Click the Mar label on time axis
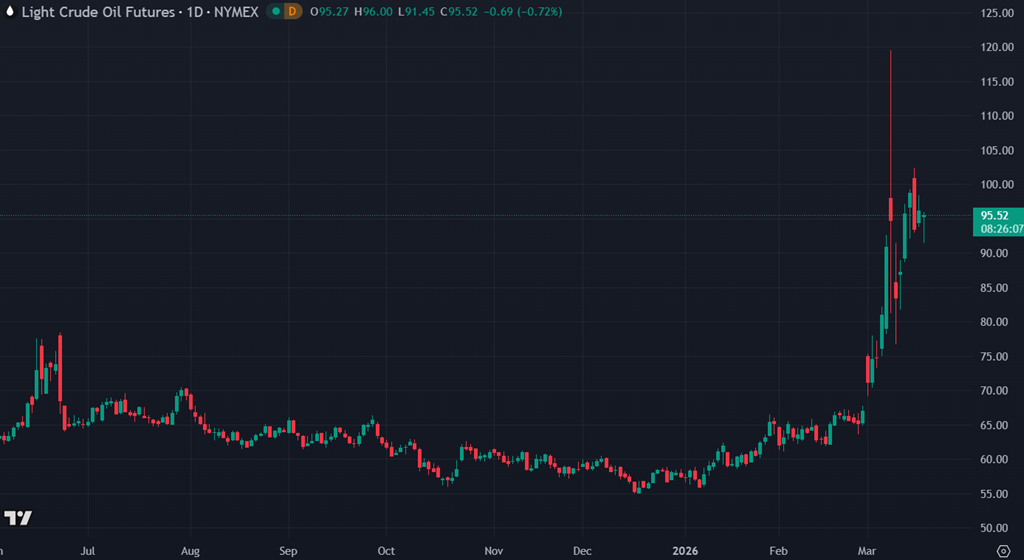Image resolution: width=1024 pixels, height=560 pixels. coord(866,550)
